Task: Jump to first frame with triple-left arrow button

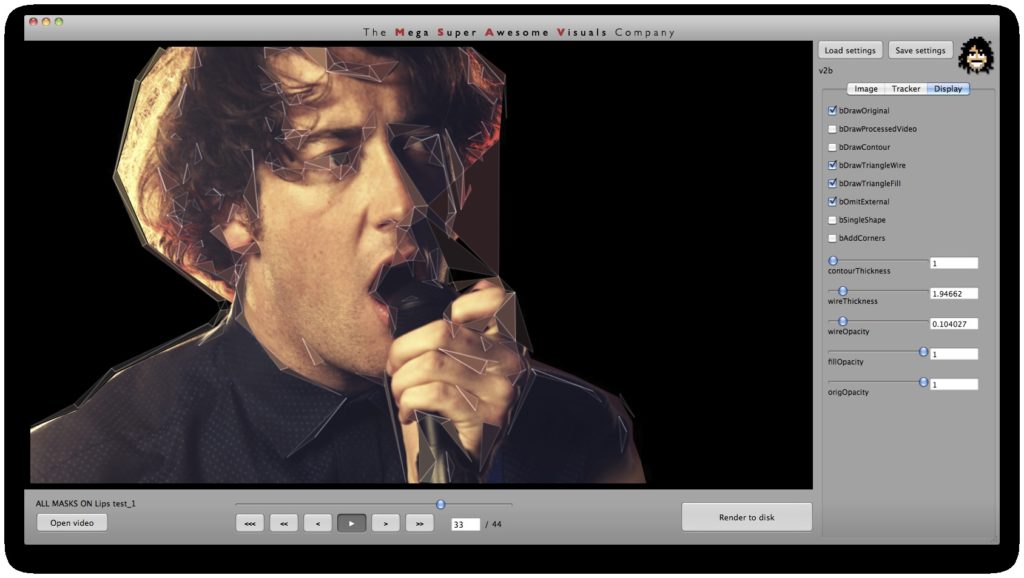Action: 249,523
